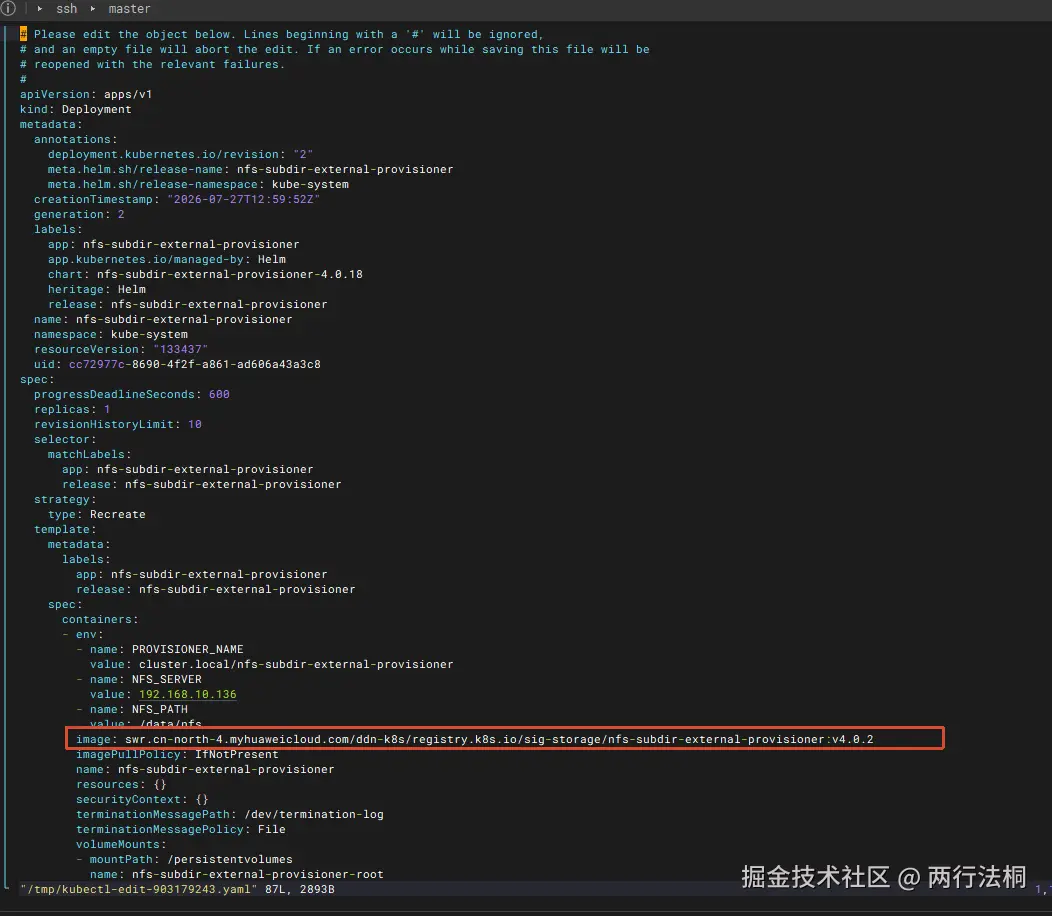Click the '- env:' list entry

(83, 635)
